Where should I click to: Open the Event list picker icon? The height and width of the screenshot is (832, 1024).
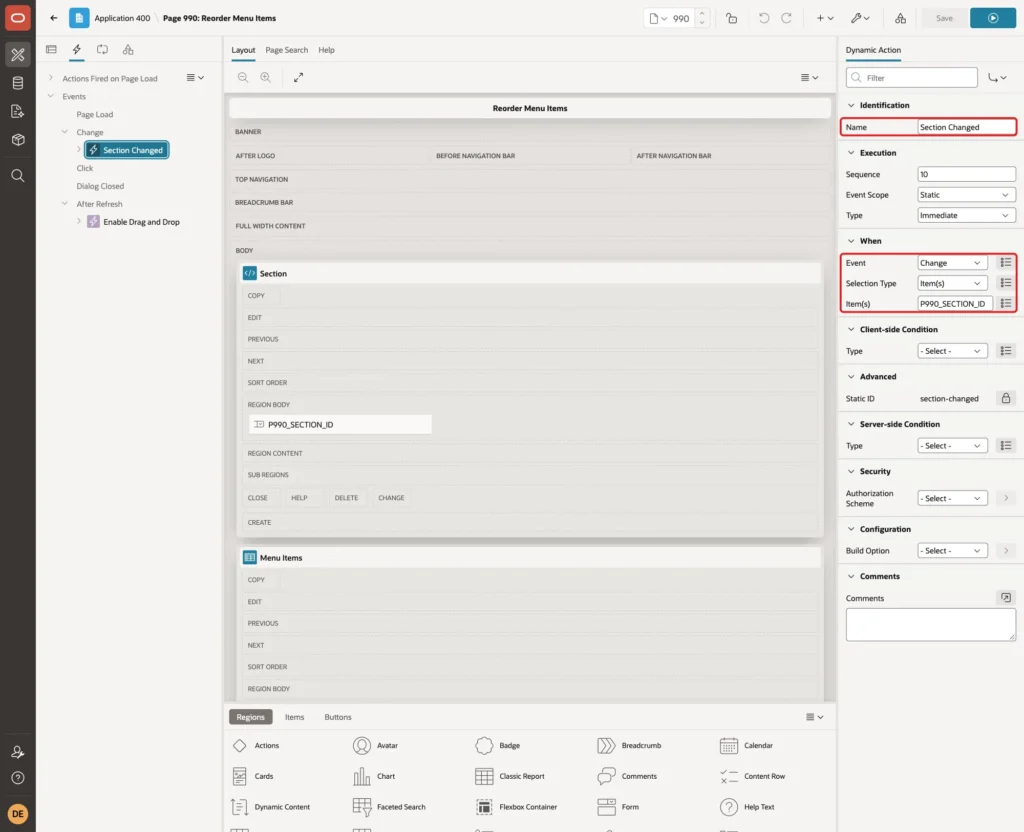pos(1006,263)
